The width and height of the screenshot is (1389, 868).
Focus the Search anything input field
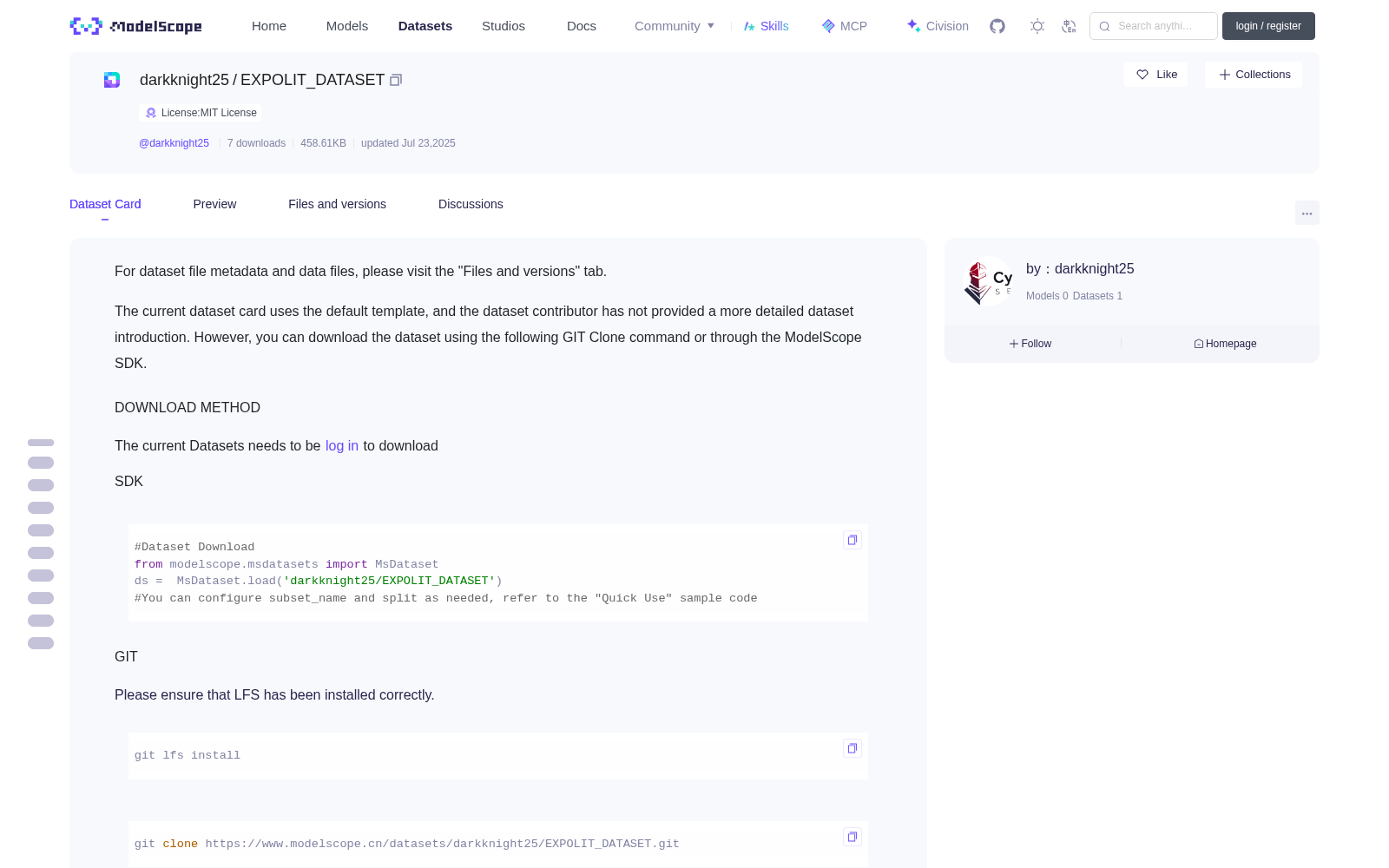click(1154, 26)
